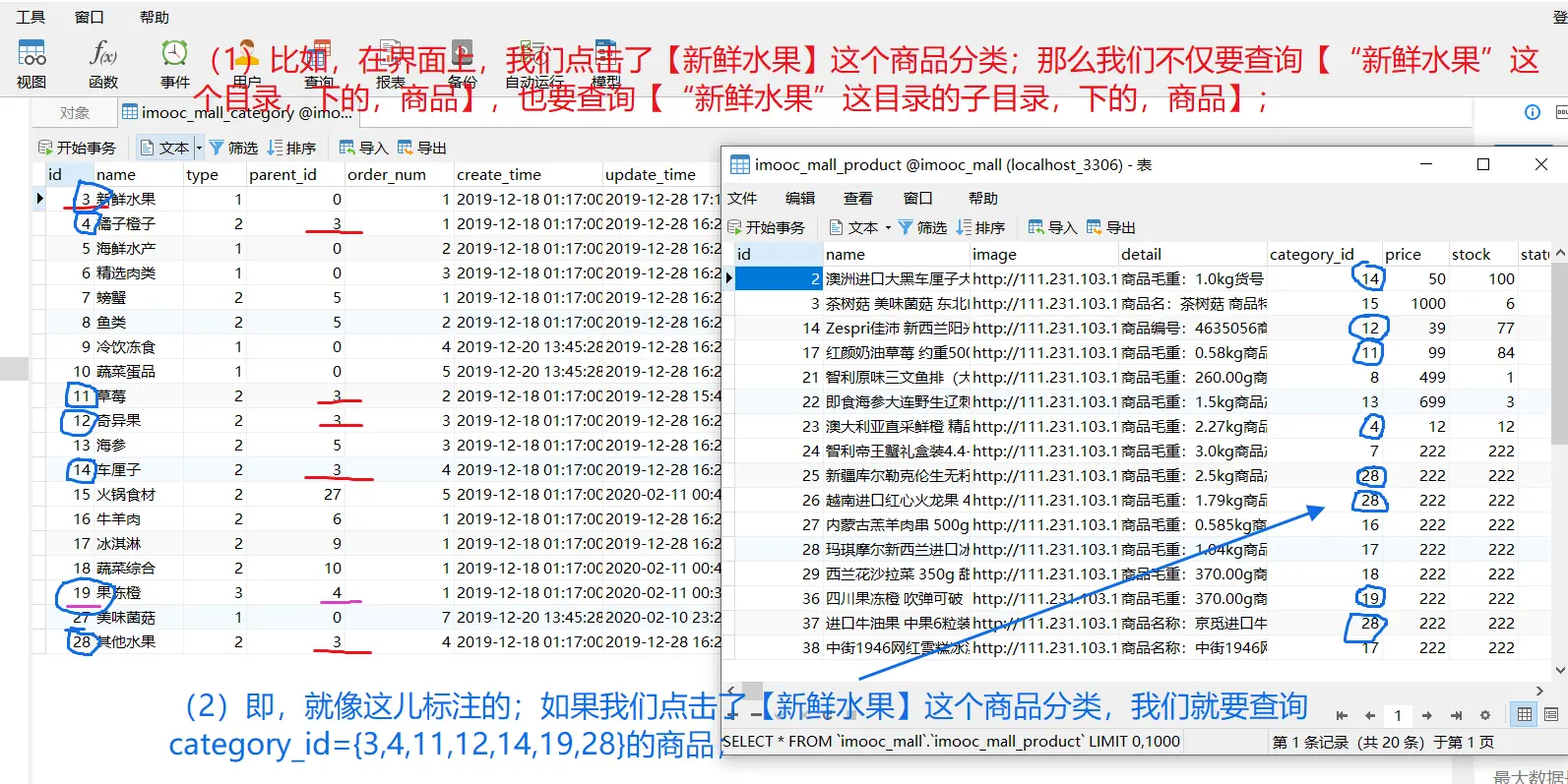Go to next page of product records
Image resolution: width=1568 pixels, height=784 pixels.
(1427, 715)
